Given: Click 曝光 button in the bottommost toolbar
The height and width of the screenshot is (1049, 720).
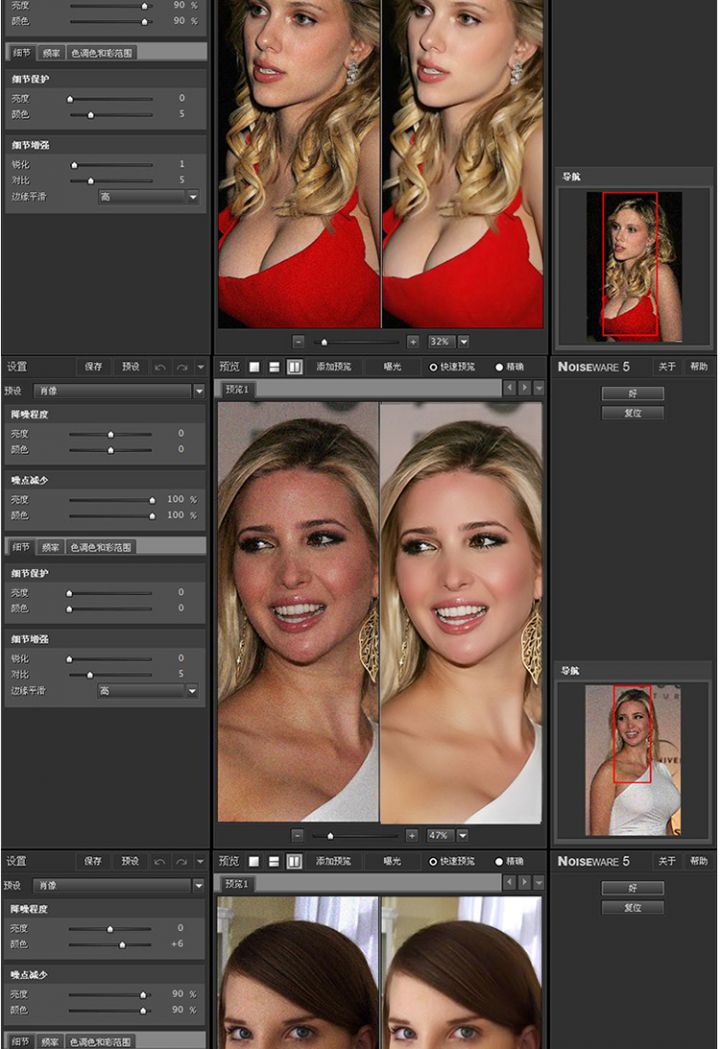Looking at the screenshot, I should click(x=392, y=861).
